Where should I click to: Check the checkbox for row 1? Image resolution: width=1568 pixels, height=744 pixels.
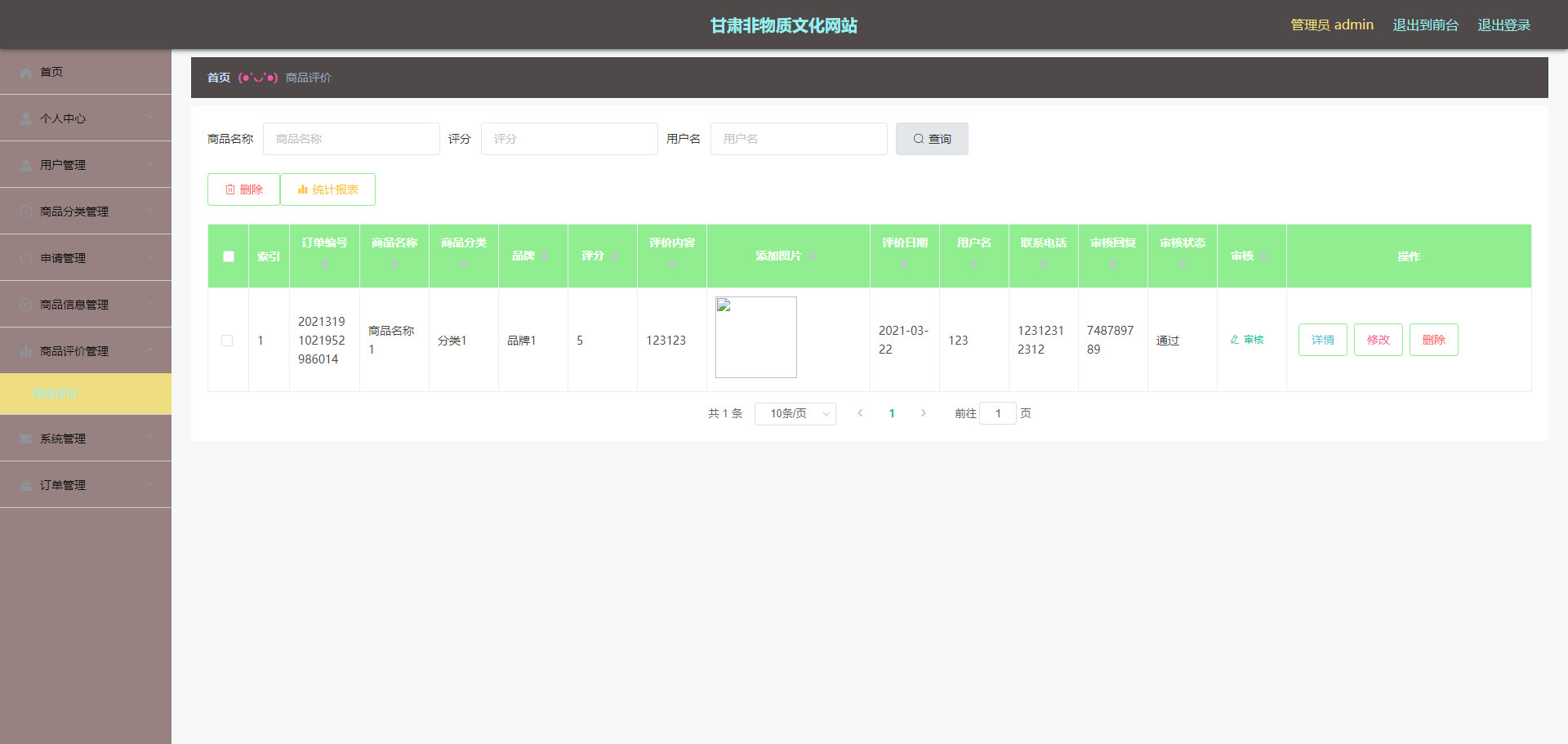(227, 341)
